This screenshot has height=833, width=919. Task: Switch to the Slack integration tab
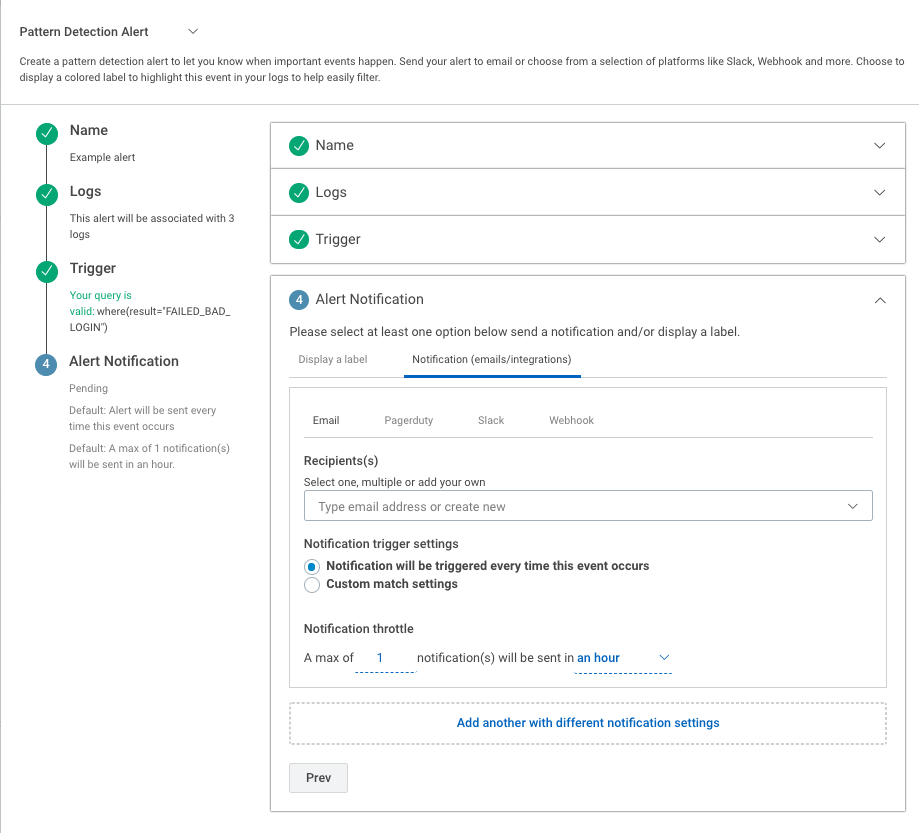click(x=491, y=421)
